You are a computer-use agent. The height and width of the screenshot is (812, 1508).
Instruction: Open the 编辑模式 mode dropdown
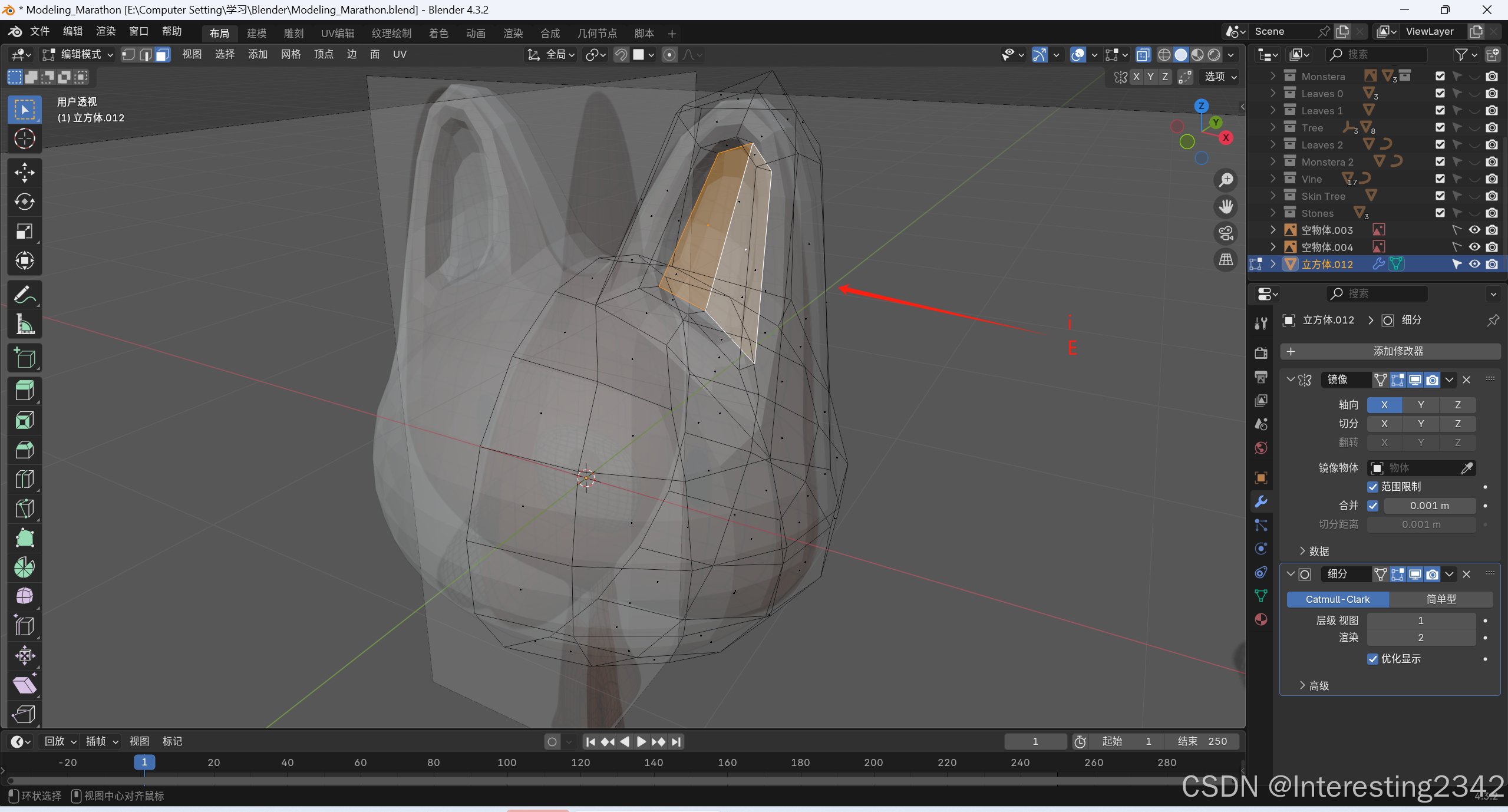[x=78, y=55]
